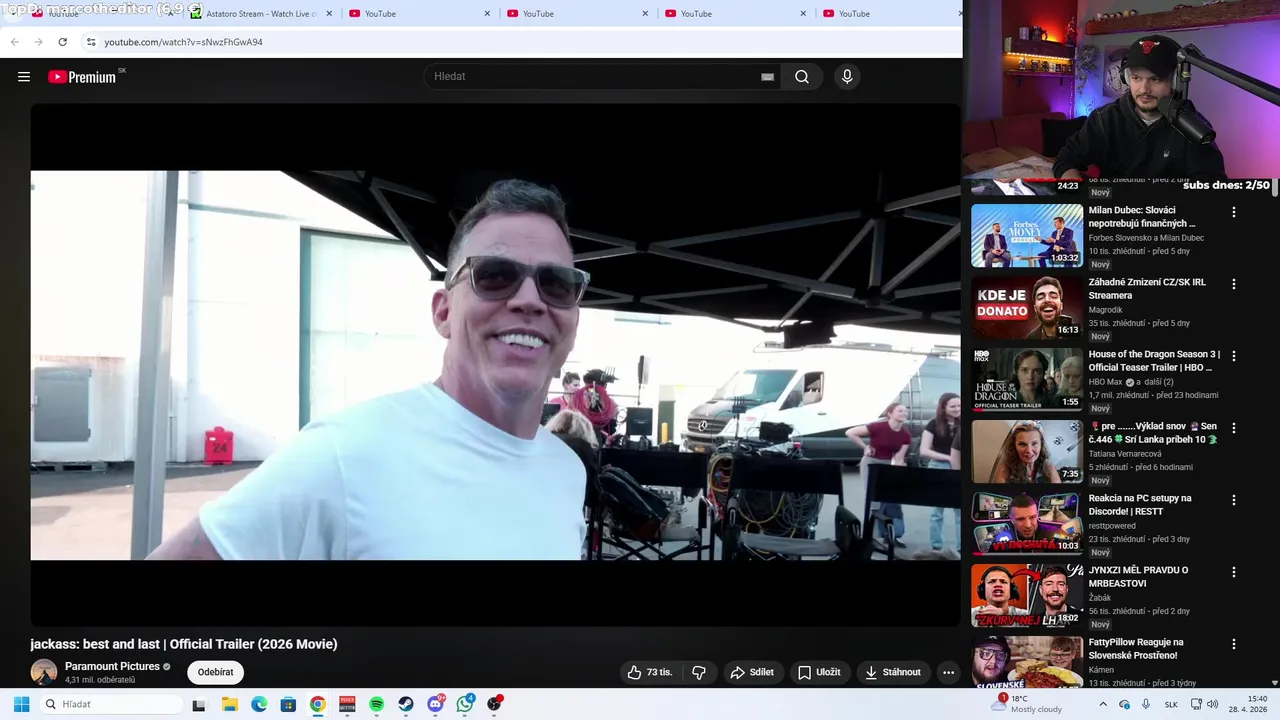
Task: Open the Paramount Pictures channel name link
Action: 112,666
